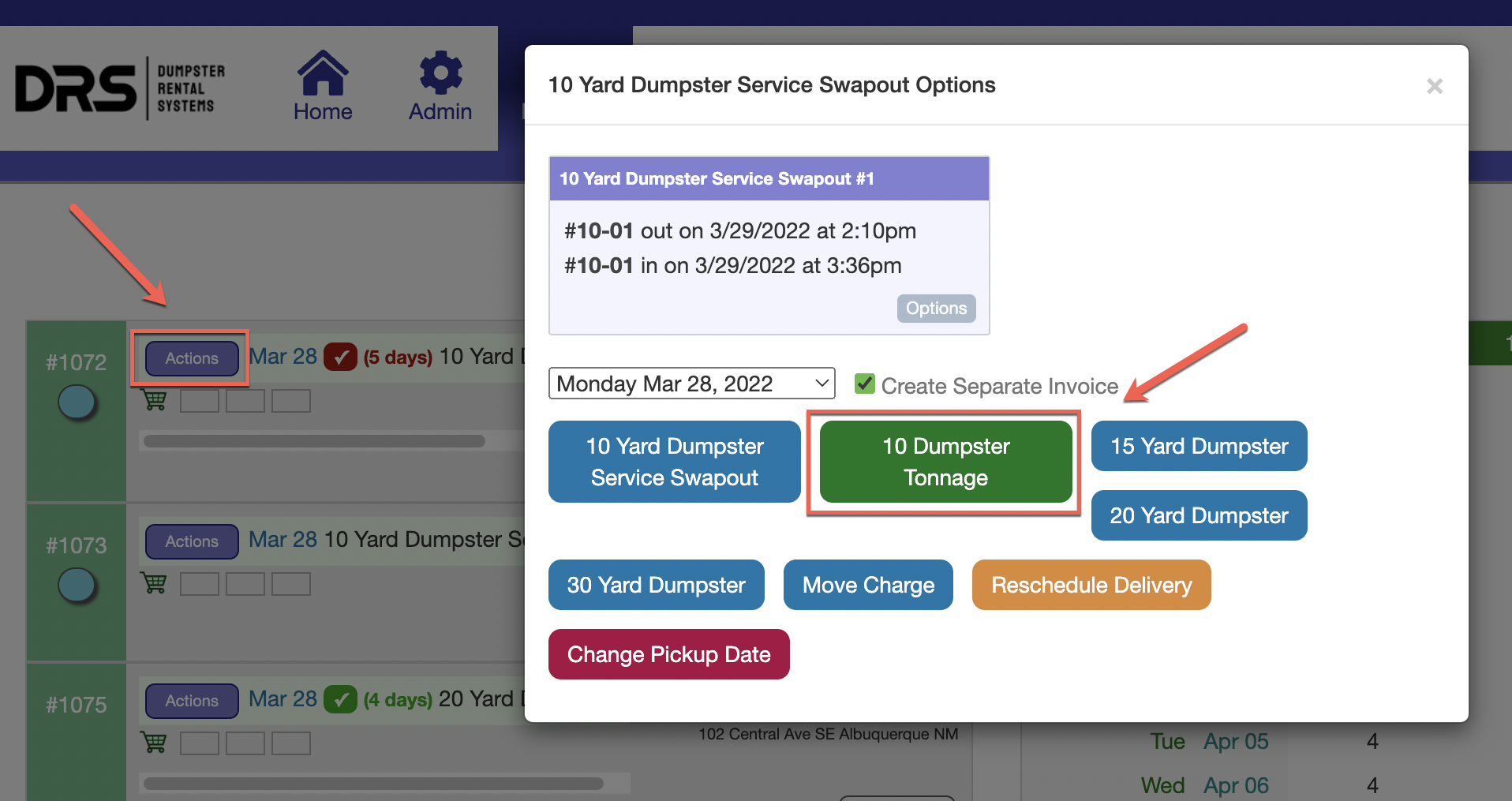Click the Options button in swapout card
This screenshot has height=801, width=1512.
point(936,309)
